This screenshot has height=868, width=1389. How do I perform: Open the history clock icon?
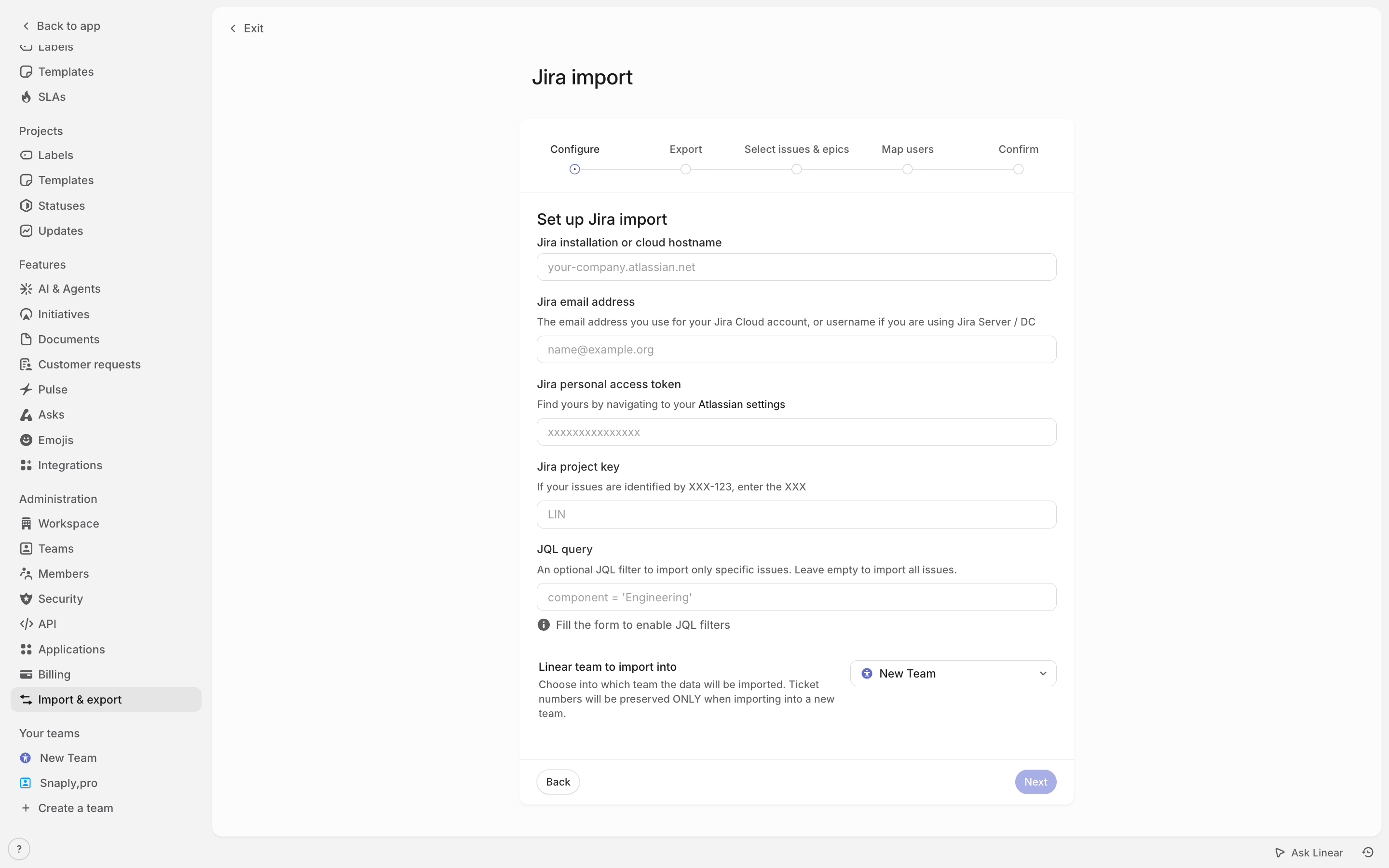(1368, 853)
